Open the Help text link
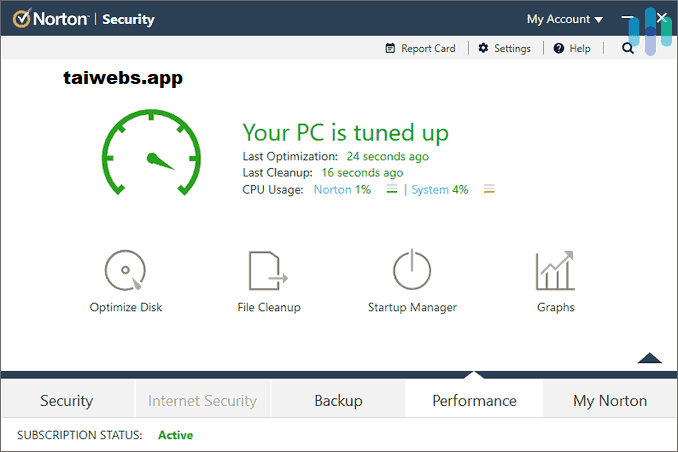 coord(580,48)
